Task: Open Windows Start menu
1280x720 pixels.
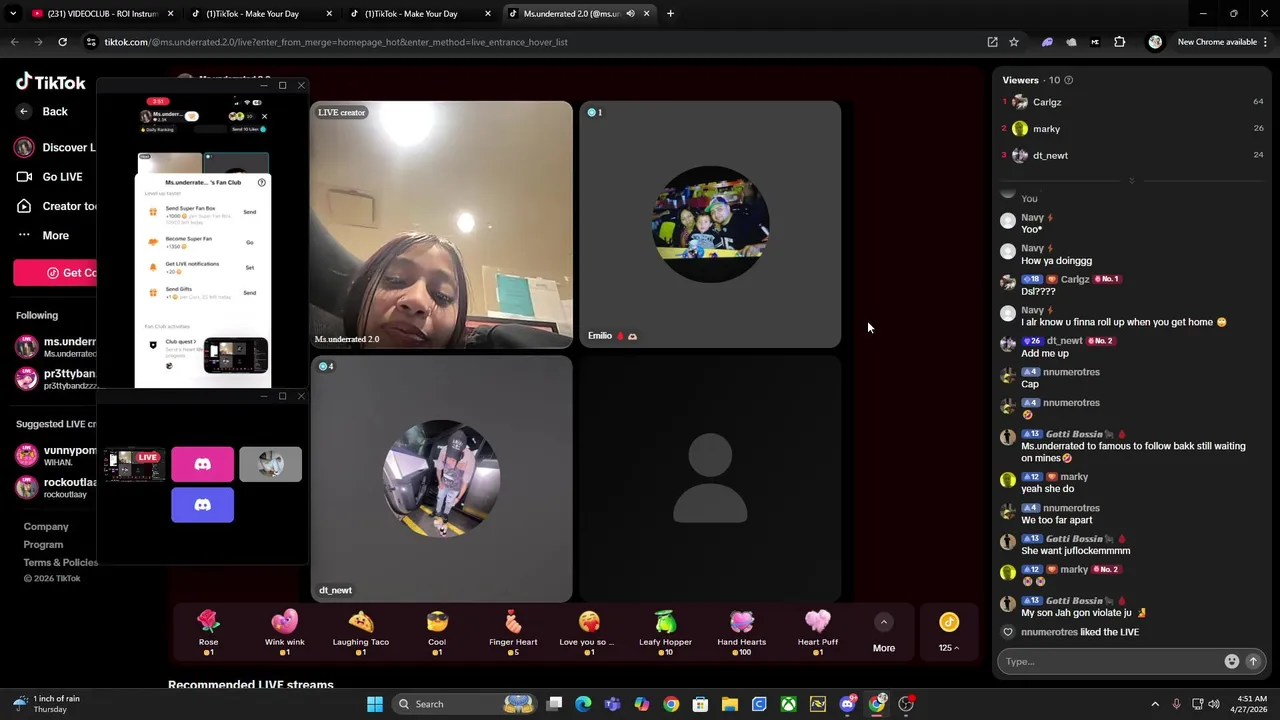Action: (x=375, y=704)
